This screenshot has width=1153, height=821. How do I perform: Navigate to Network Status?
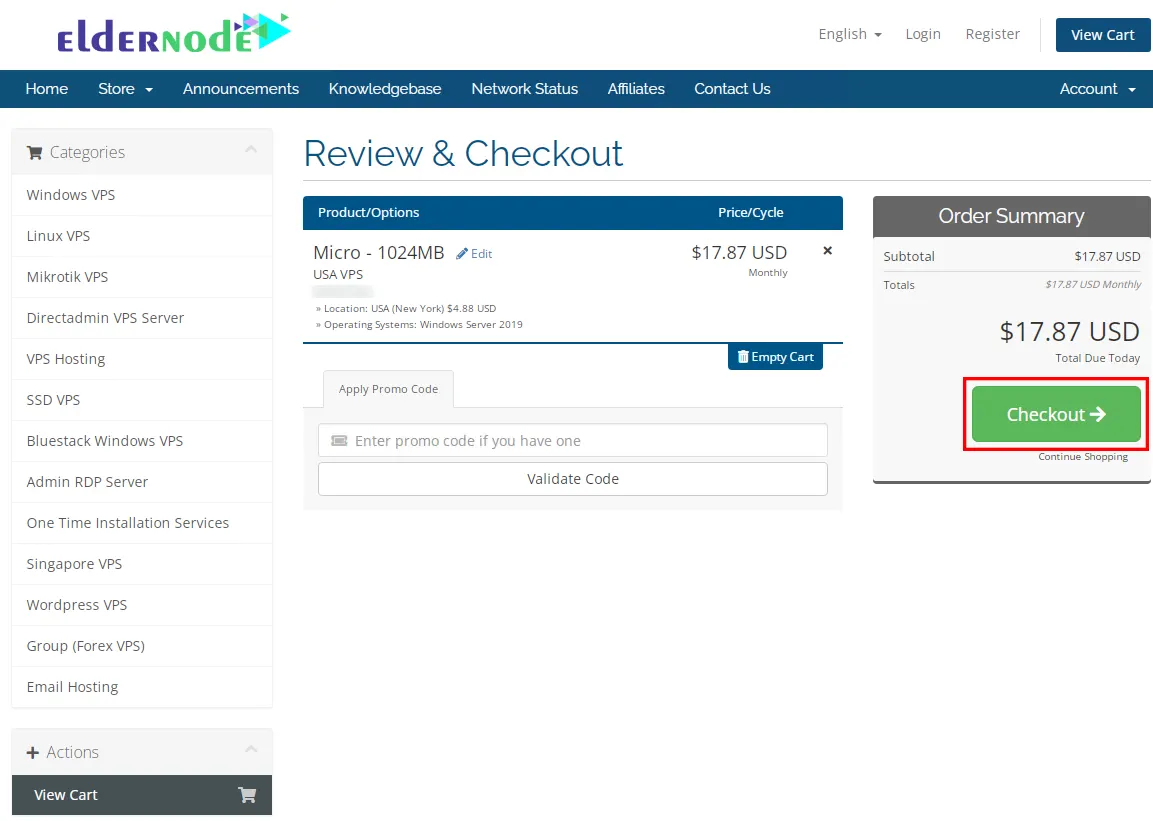coord(524,89)
